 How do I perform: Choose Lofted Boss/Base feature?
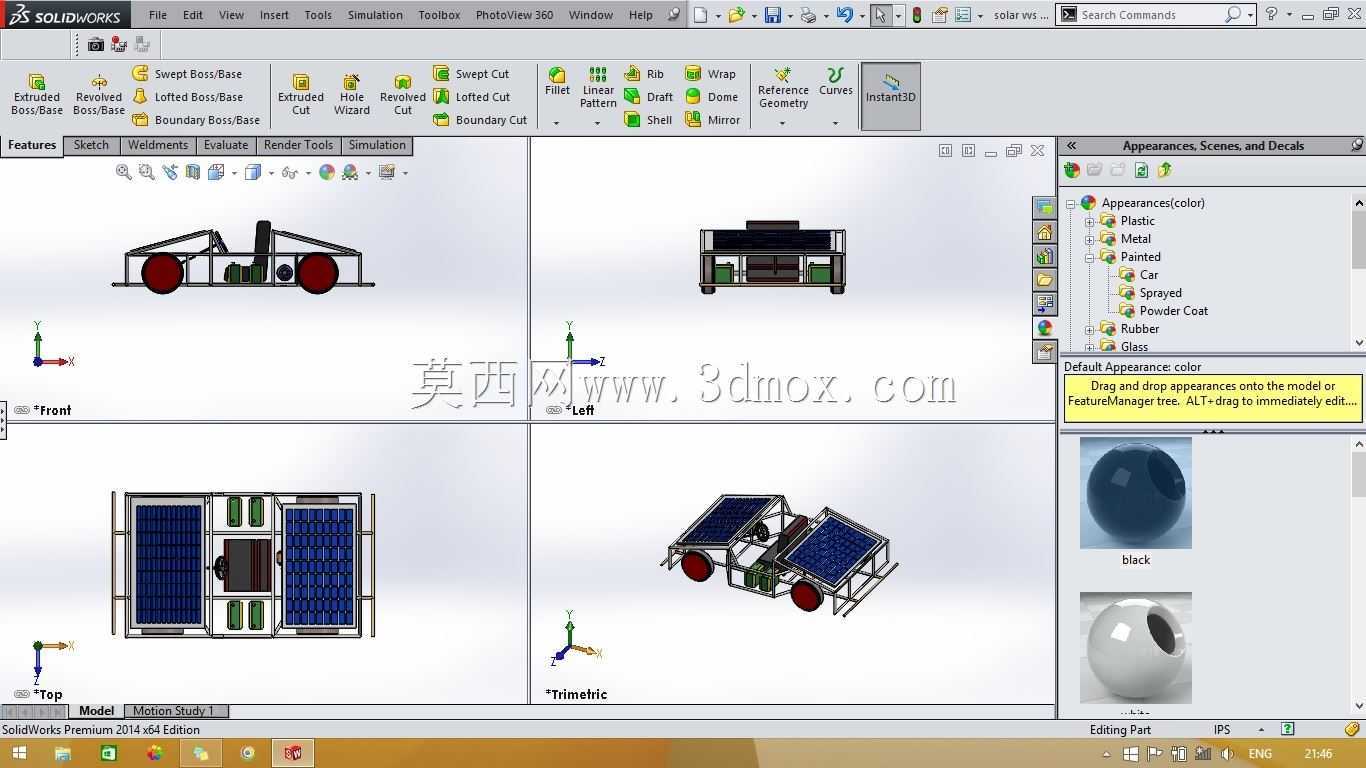pyautogui.click(x=187, y=97)
